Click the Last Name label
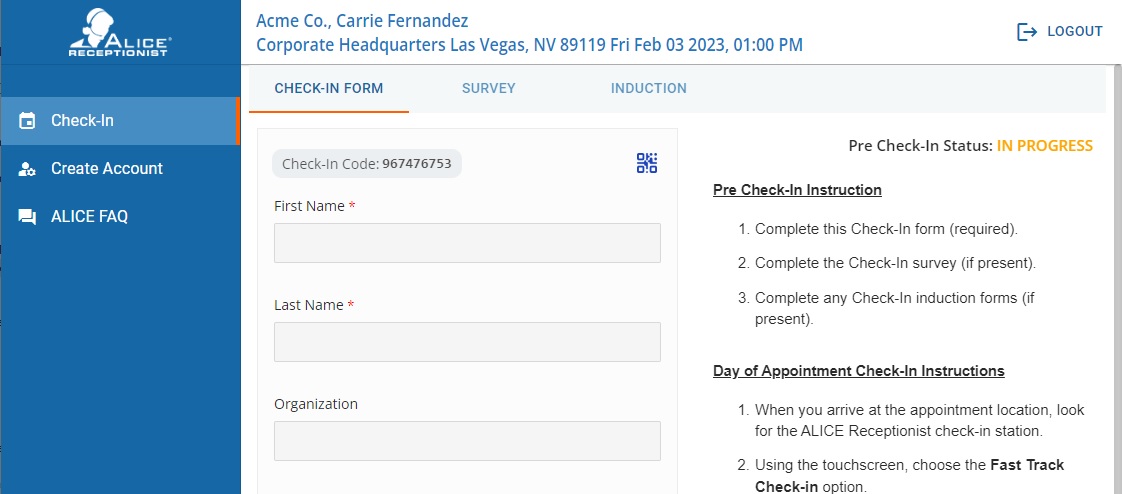Viewport: 1122px width, 494px height. click(314, 305)
